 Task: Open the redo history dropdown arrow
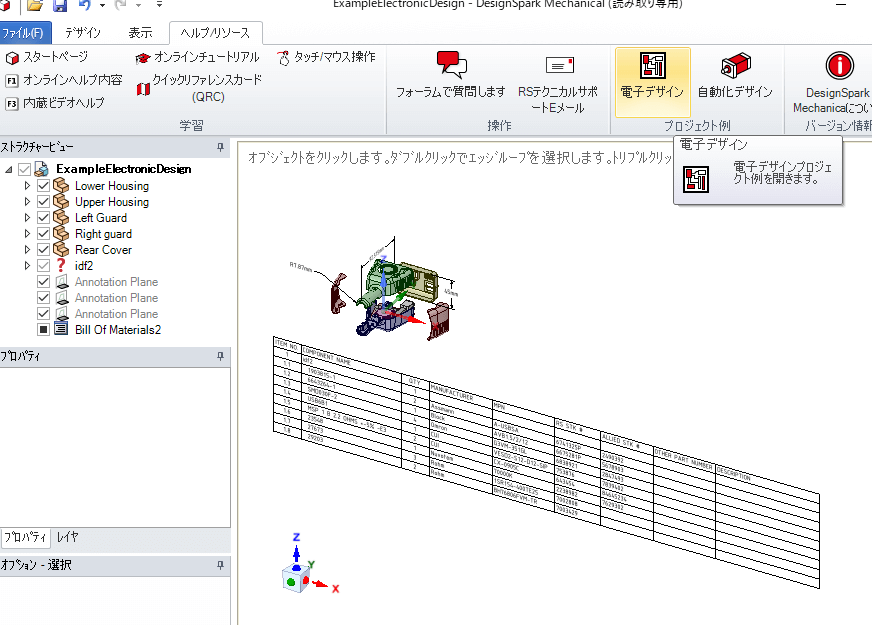tap(138, 6)
